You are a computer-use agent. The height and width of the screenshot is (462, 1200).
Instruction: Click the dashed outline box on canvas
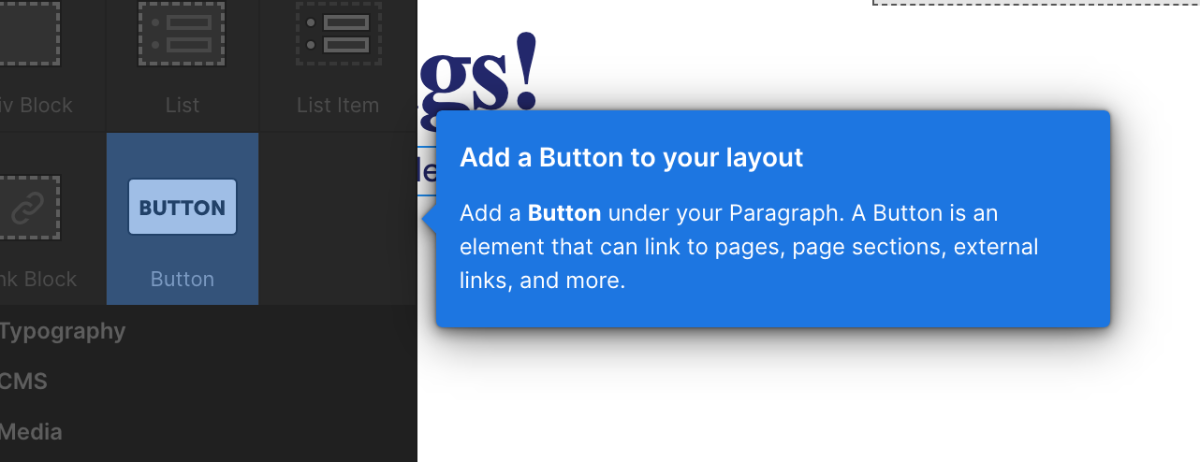pyautogui.click(x=1035, y=3)
